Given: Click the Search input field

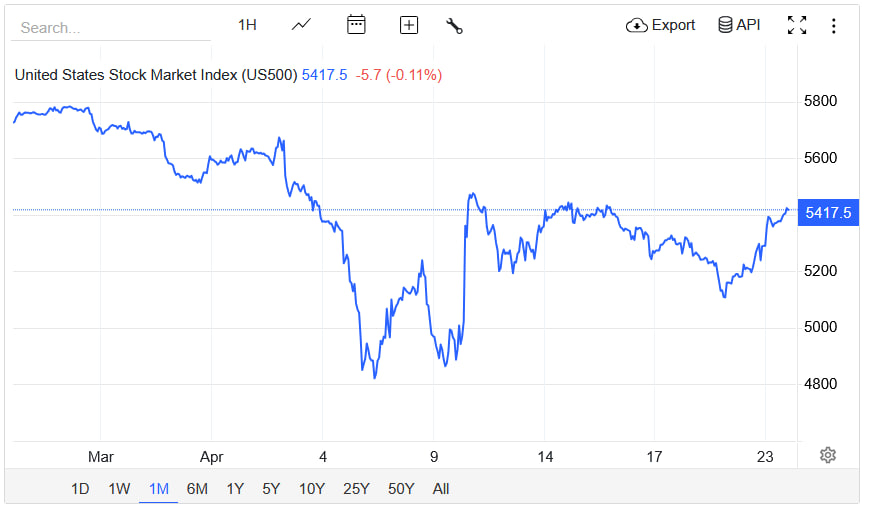Looking at the screenshot, I should tap(110, 28).
